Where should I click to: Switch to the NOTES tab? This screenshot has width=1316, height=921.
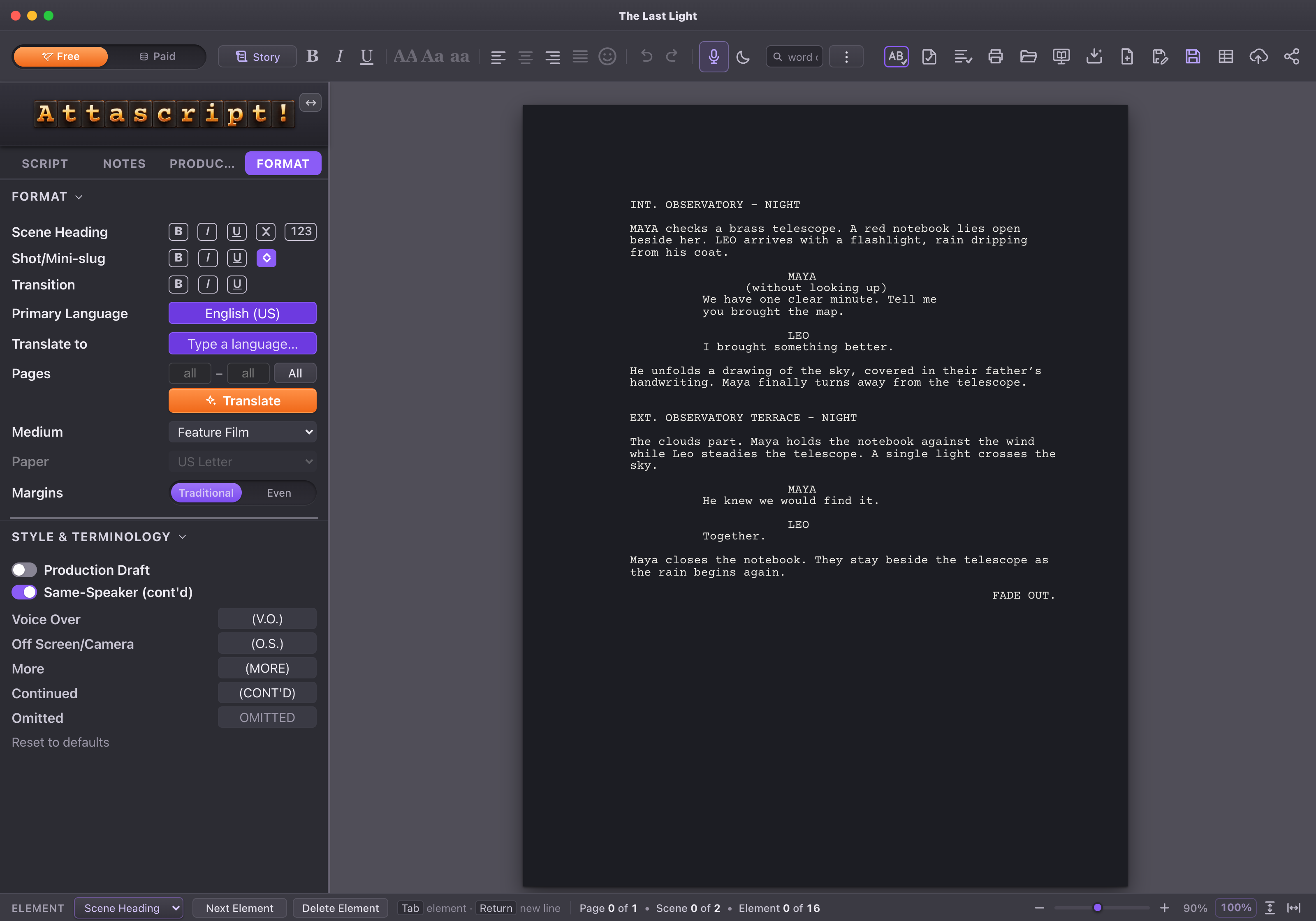pyautogui.click(x=124, y=164)
